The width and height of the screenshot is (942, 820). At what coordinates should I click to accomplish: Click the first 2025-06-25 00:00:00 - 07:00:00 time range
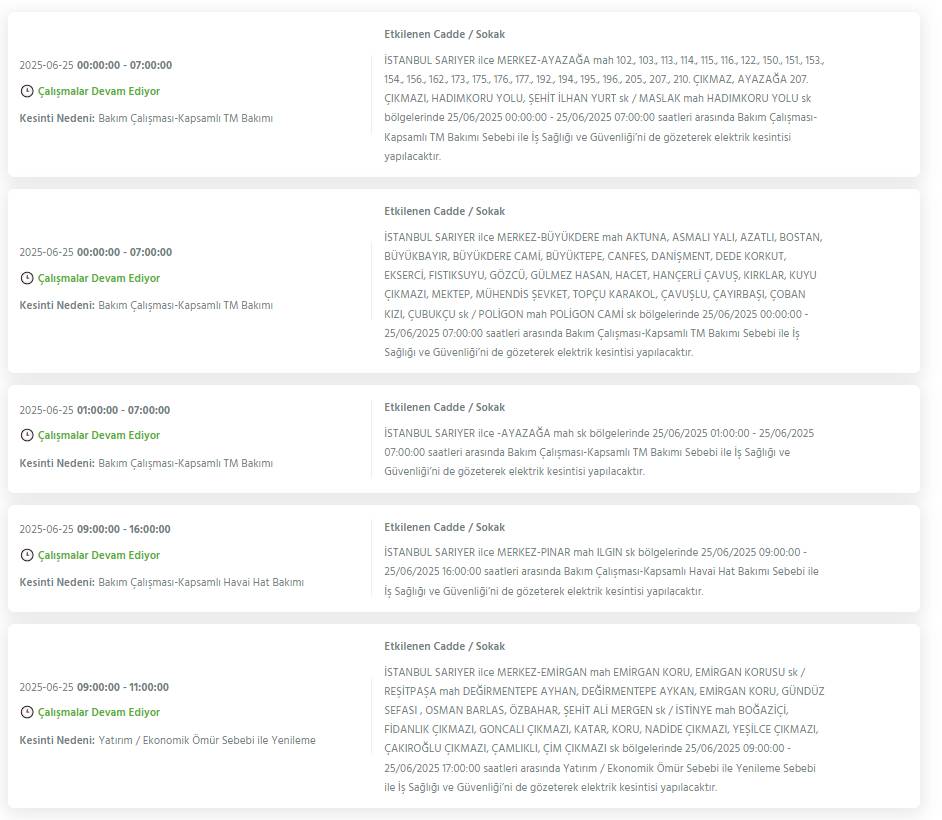click(96, 65)
